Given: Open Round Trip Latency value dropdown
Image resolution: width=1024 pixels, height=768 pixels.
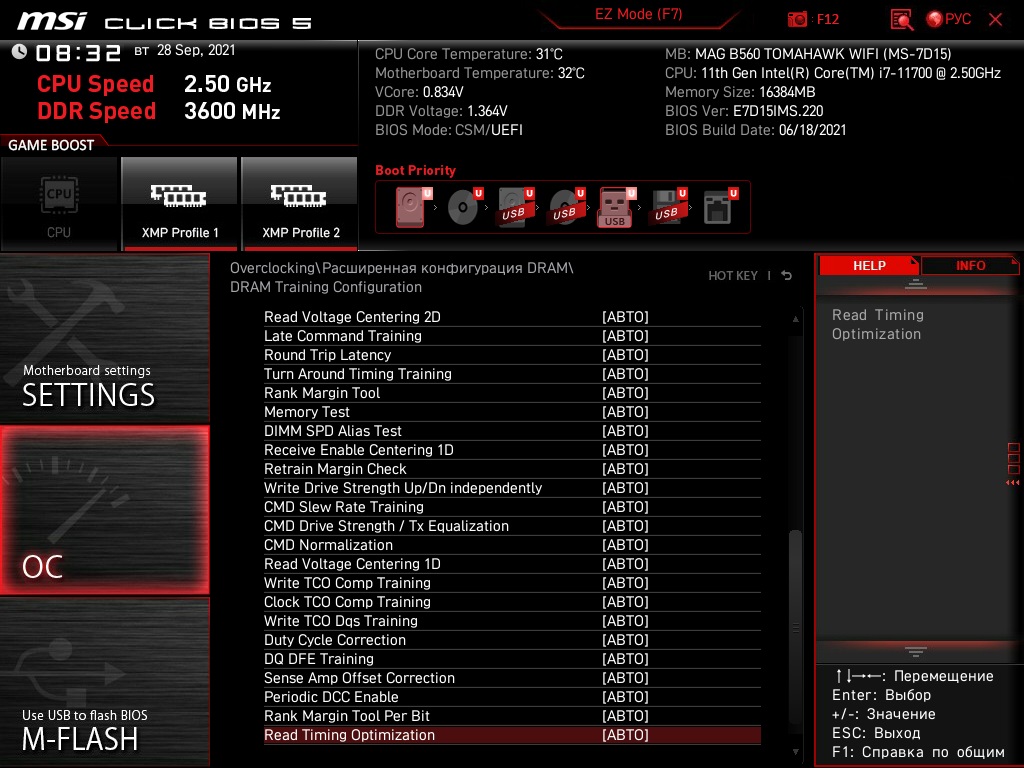Looking at the screenshot, I should [625, 355].
